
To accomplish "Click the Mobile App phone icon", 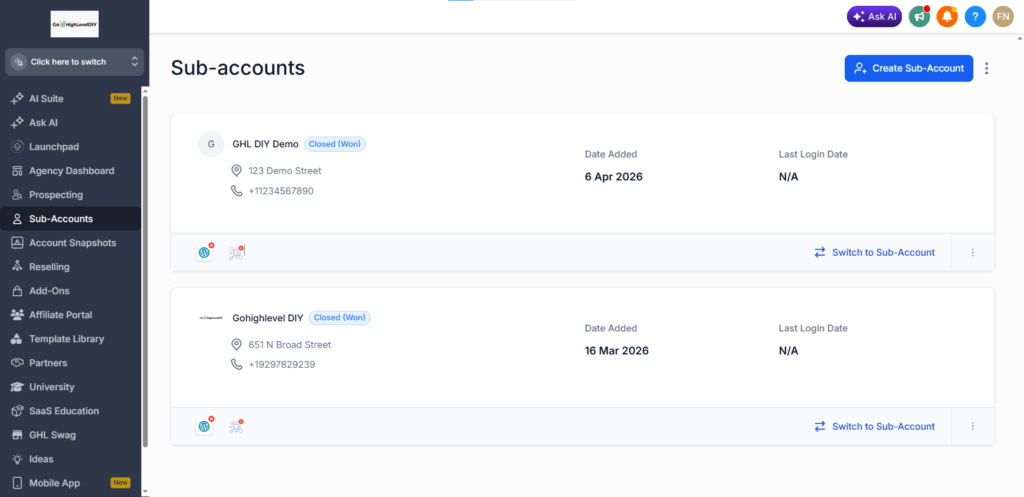I will (x=18, y=483).
